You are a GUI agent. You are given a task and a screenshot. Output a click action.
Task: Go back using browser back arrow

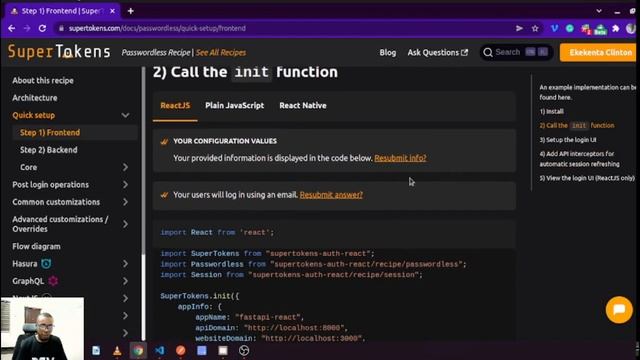[11, 28]
